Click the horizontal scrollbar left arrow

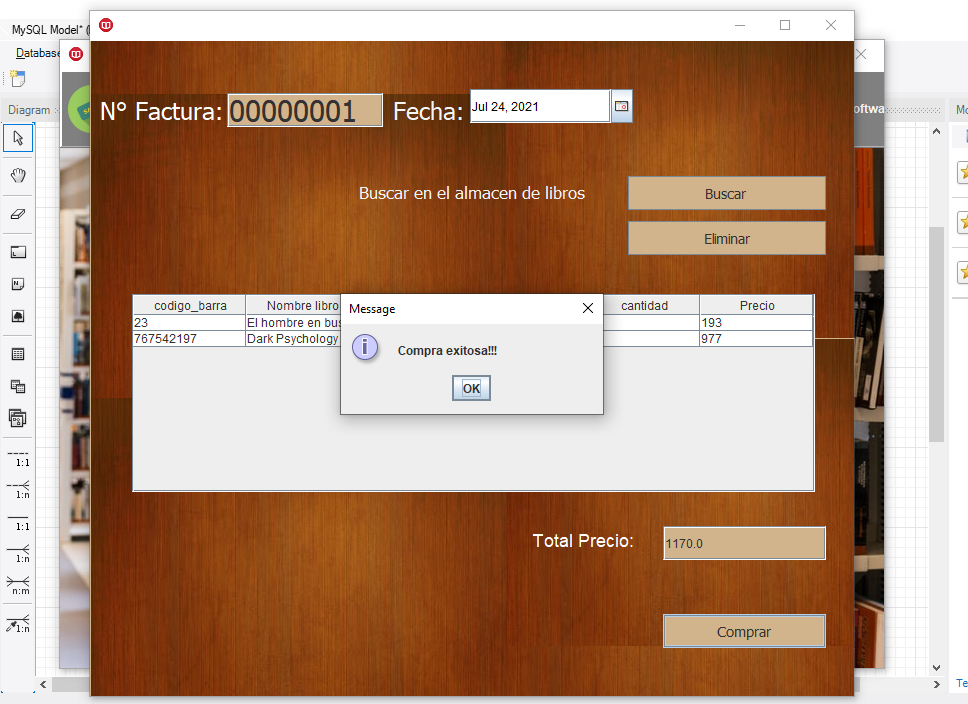[x=43, y=684]
